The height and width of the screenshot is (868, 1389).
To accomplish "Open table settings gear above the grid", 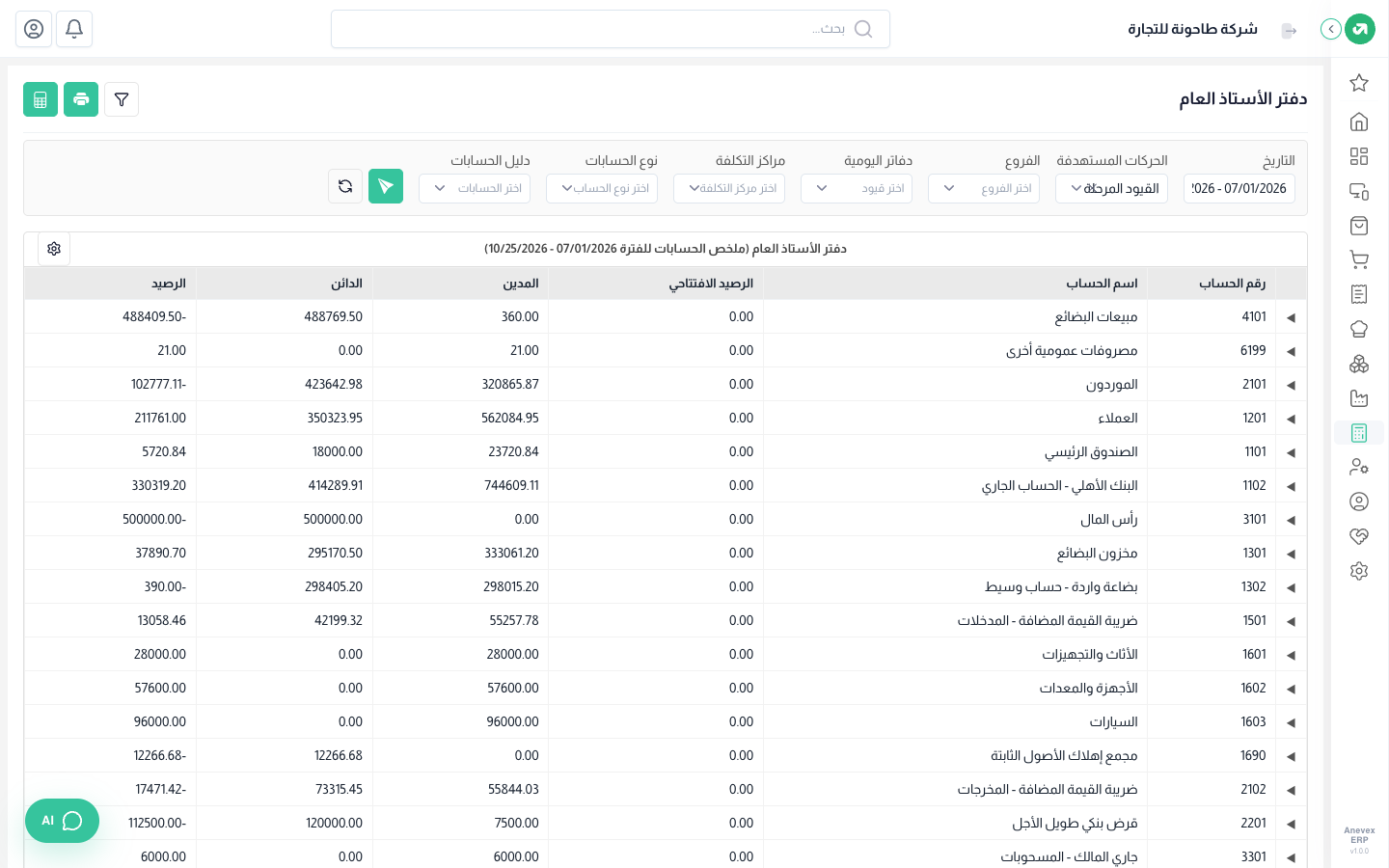I will [x=54, y=249].
